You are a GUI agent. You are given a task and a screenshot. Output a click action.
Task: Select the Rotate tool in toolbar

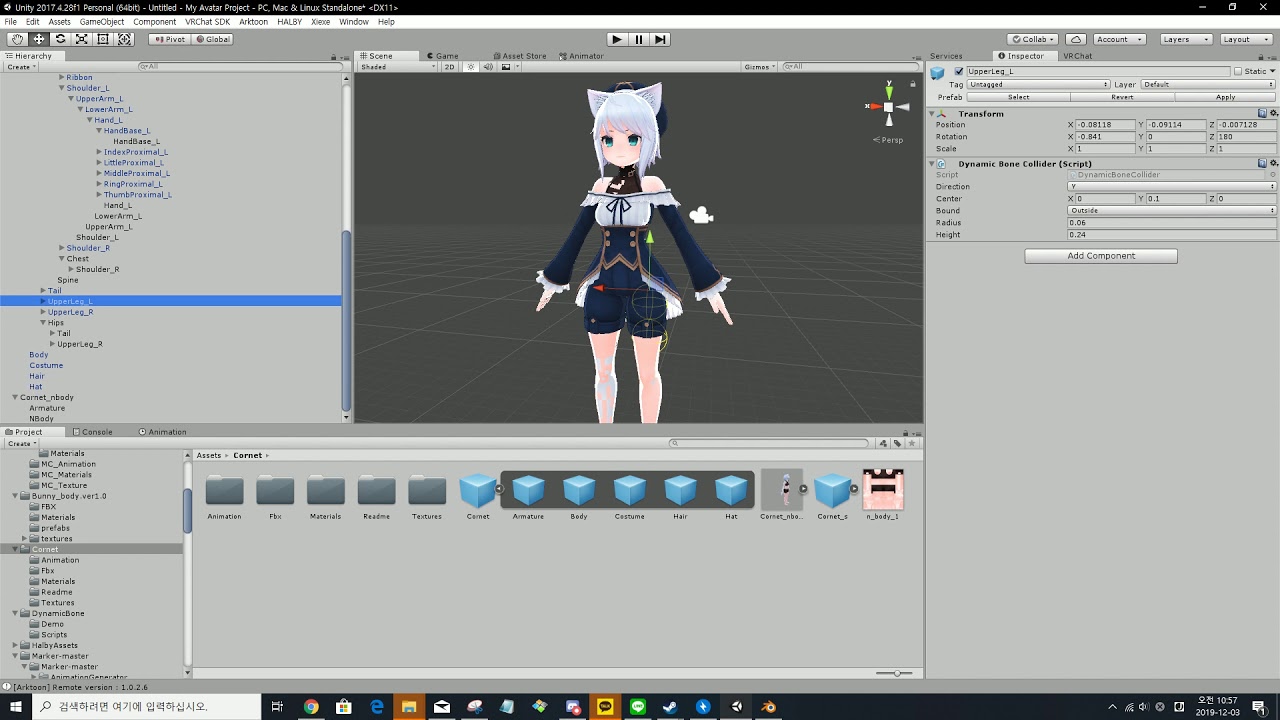pos(60,39)
